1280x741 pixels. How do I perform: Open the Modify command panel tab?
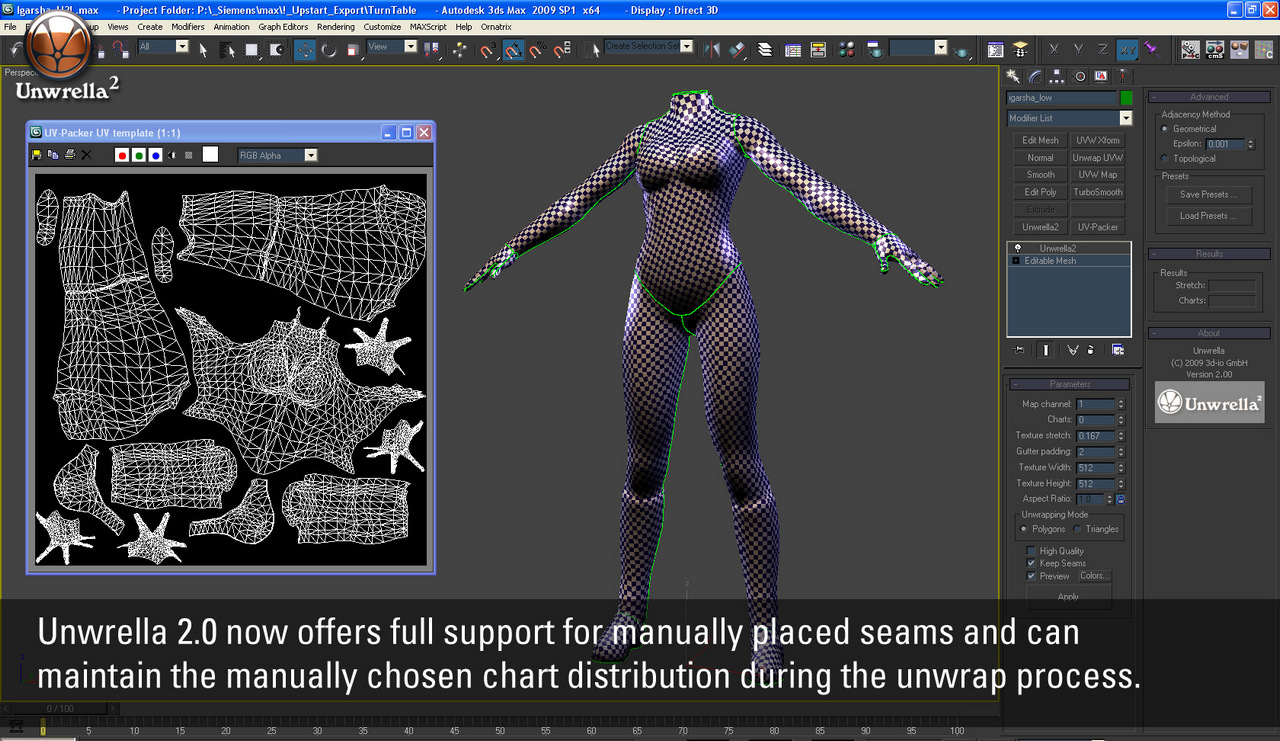coord(1035,76)
